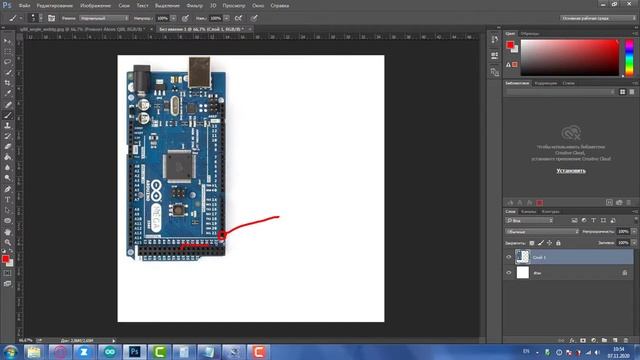Select the Paint Bucket tool
The width and height of the screenshot is (640, 360).
click(7, 157)
